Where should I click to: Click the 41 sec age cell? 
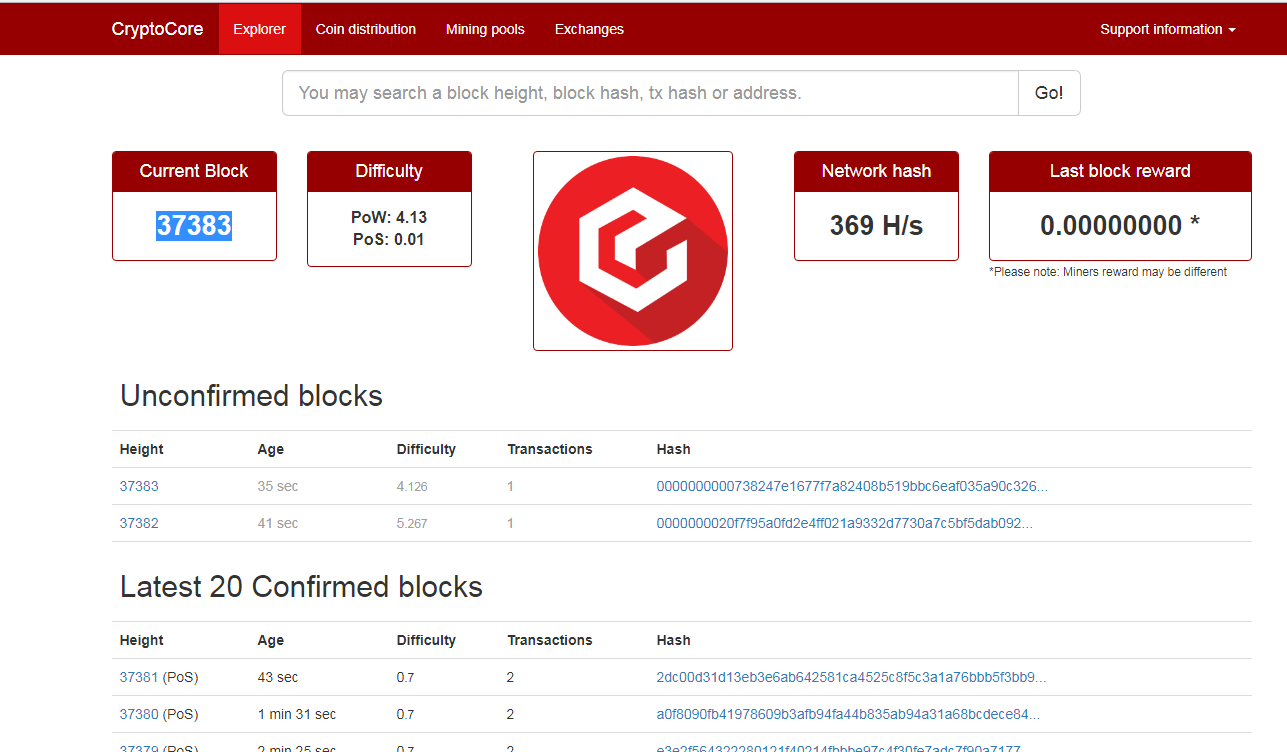(x=278, y=523)
